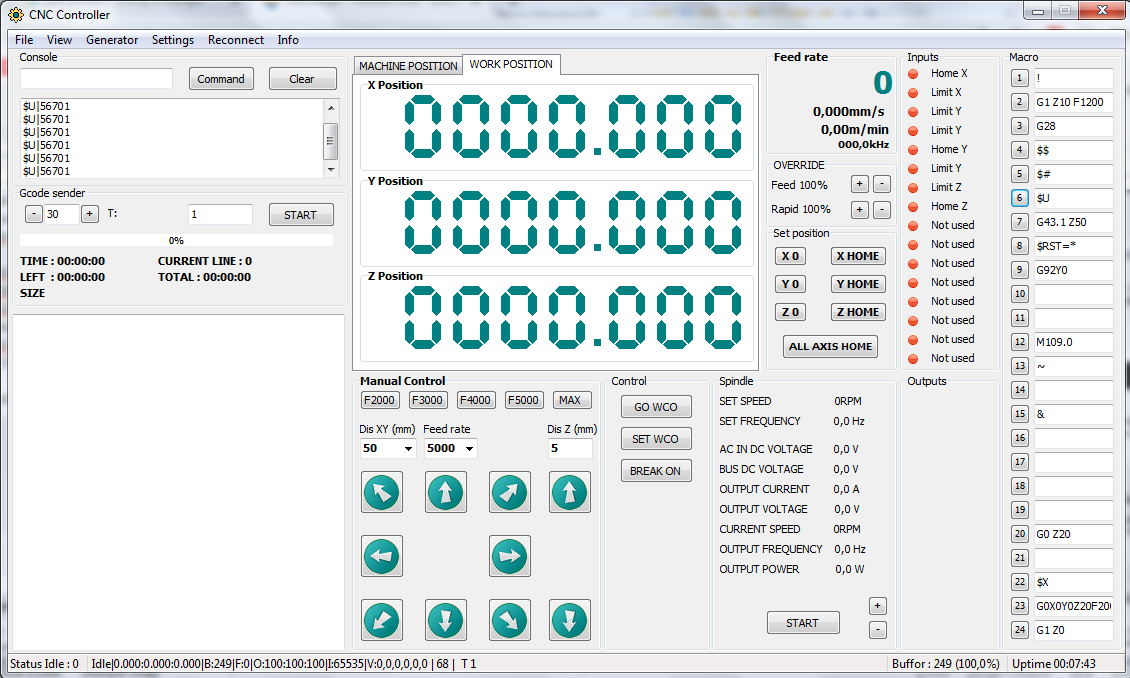
Task: Increase the Feed override with the plus button
Action: (x=859, y=184)
